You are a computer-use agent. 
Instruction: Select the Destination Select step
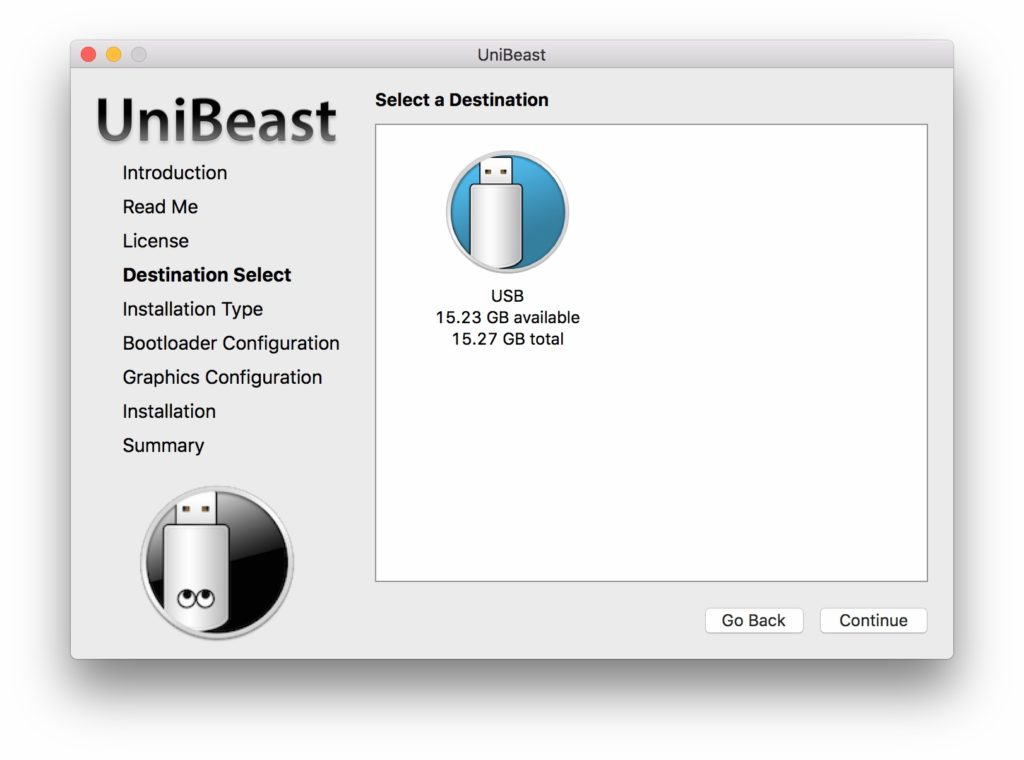[207, 275]
